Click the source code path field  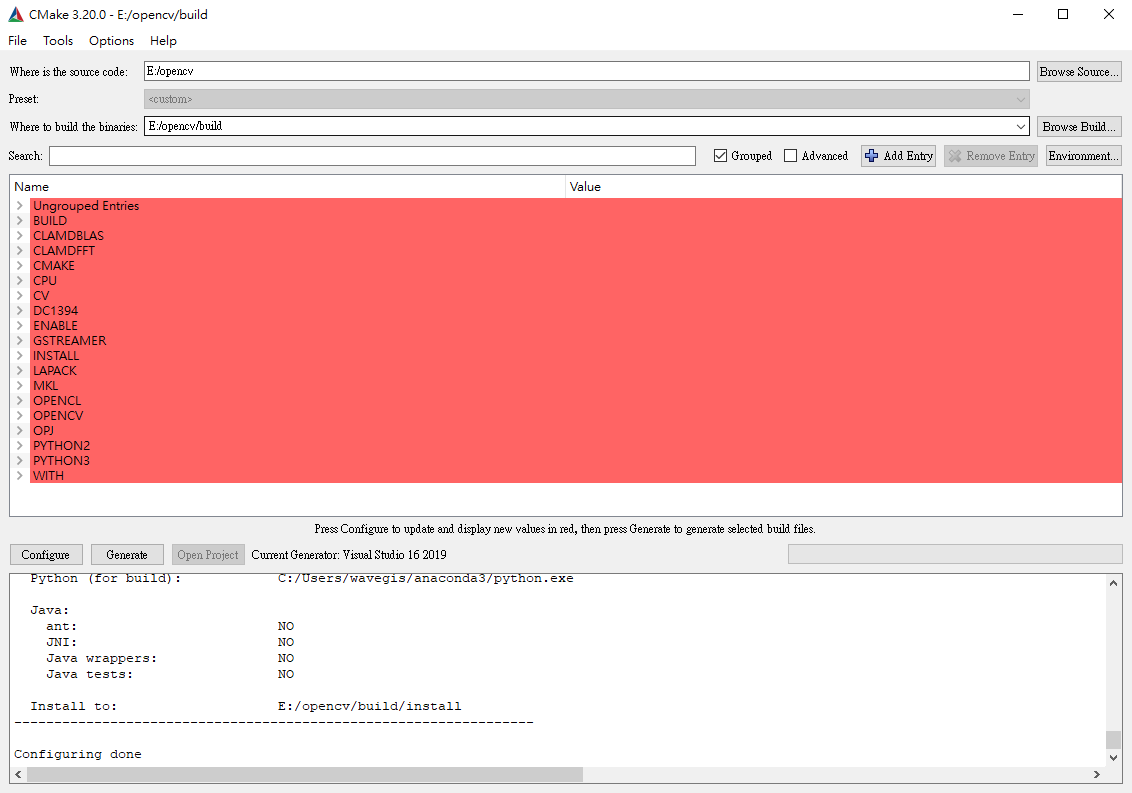[x=586, y=71]
